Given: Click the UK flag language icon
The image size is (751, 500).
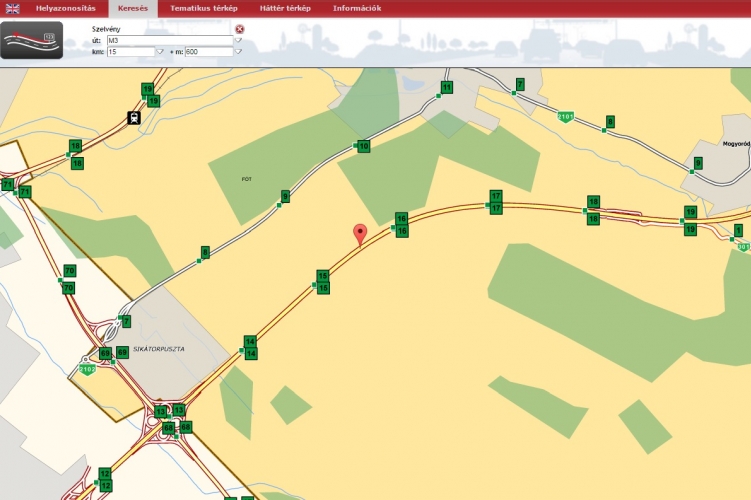Looking at the screenshot, I should coord(13,8).
